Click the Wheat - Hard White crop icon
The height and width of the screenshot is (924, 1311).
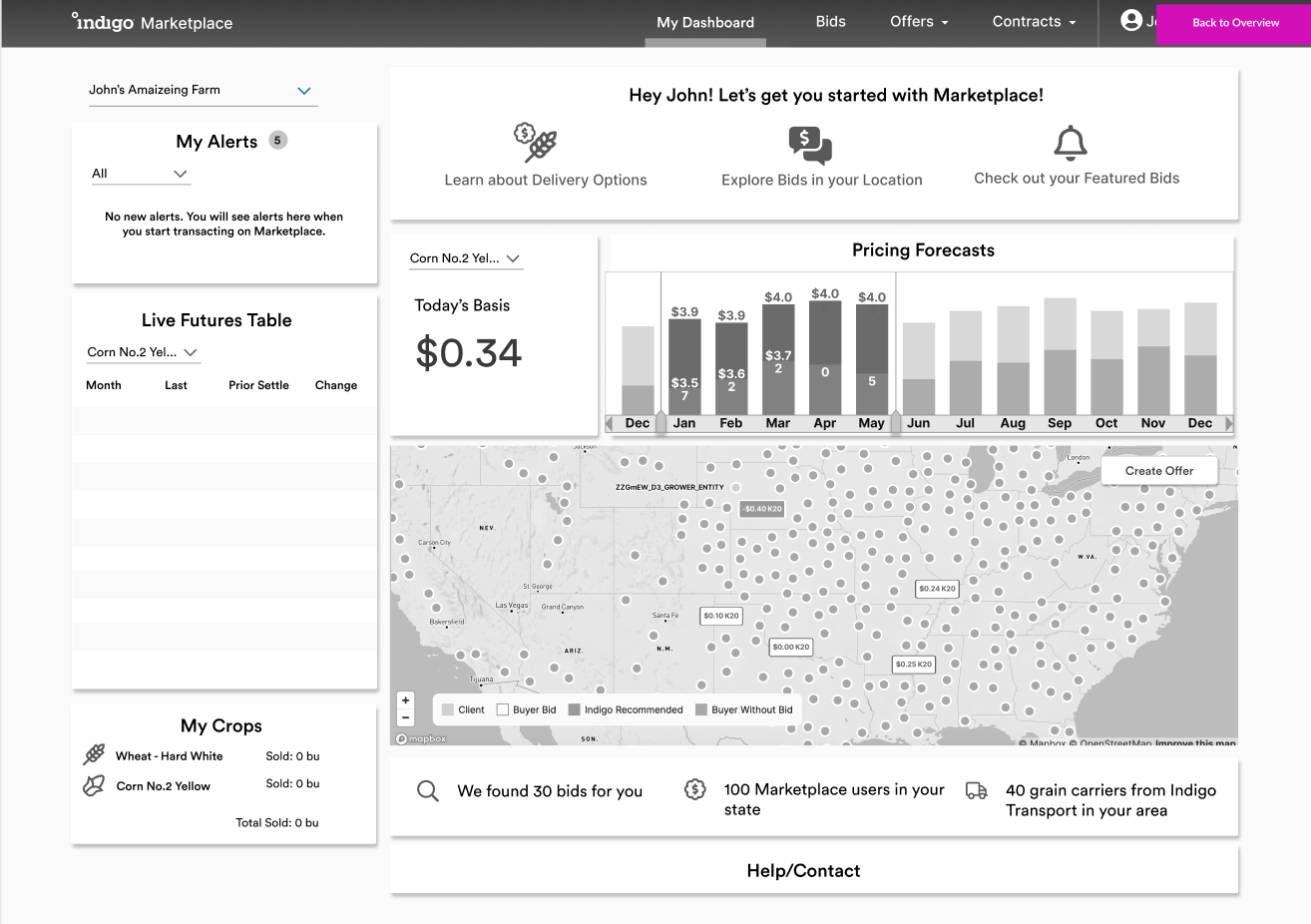click(94, 754)
